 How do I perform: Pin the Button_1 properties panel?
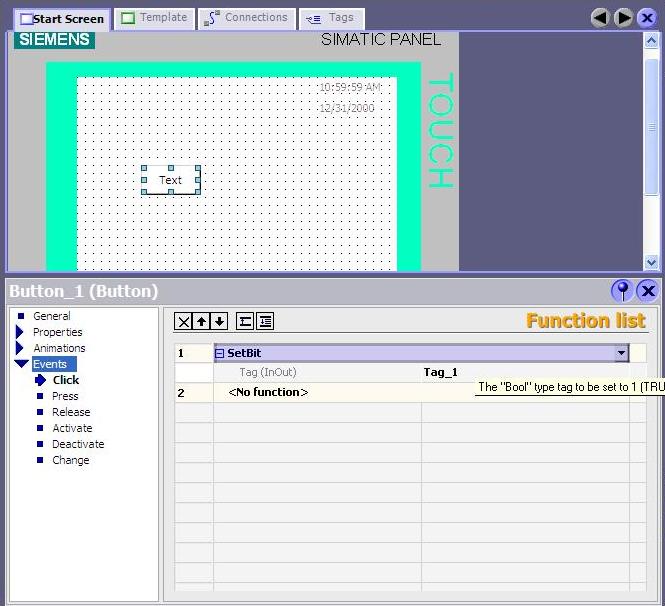point(622,291)
